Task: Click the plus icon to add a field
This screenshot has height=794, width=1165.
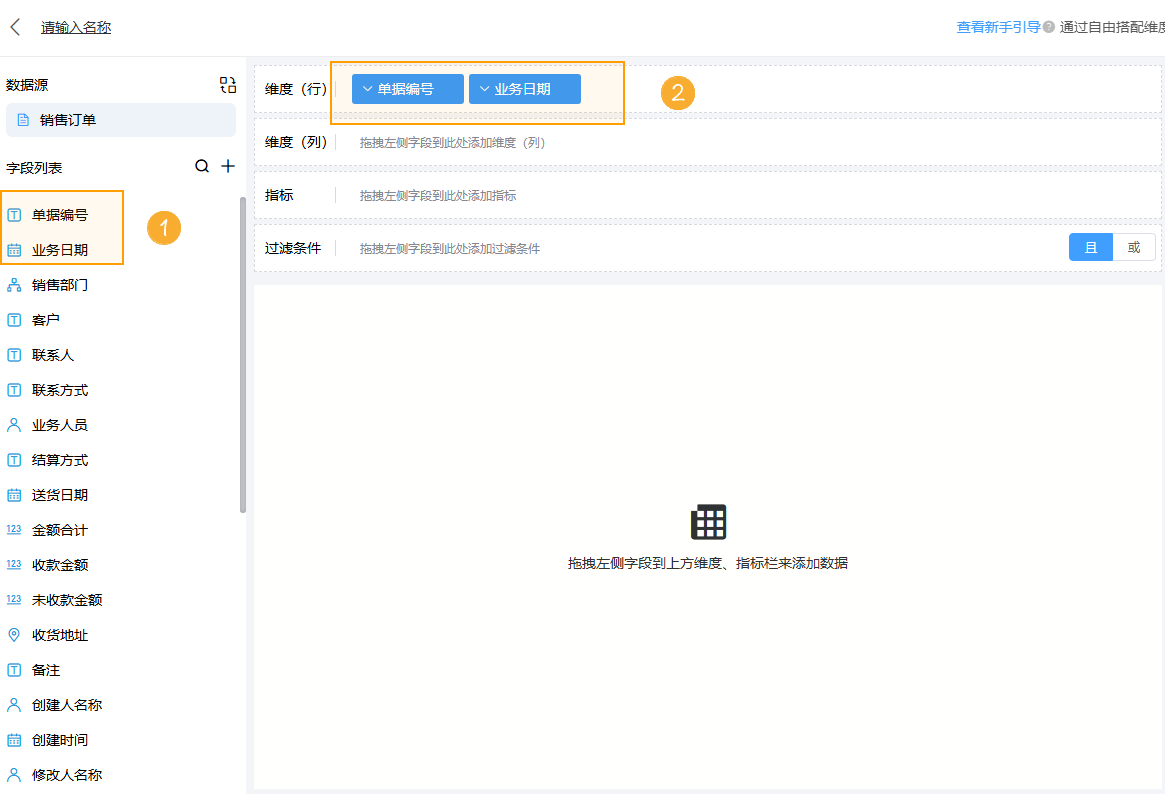Action: (x=228, y=166)
